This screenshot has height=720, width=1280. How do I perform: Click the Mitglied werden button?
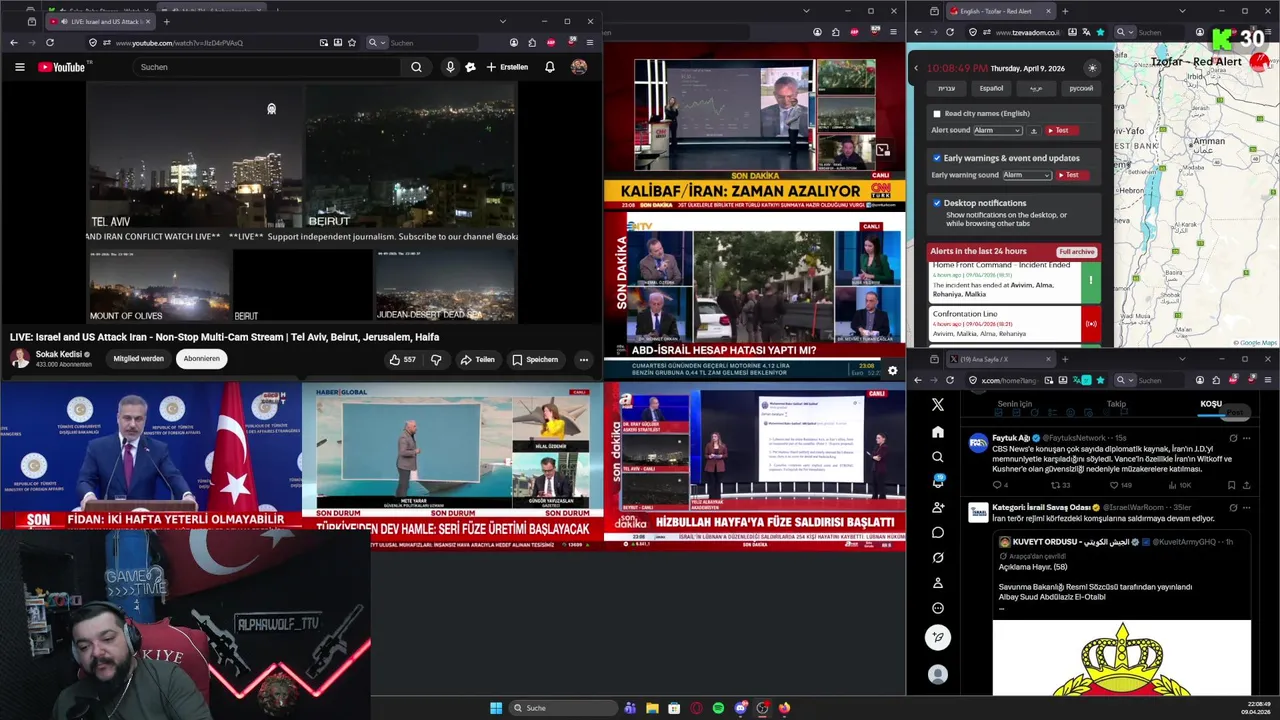[138, 359]
